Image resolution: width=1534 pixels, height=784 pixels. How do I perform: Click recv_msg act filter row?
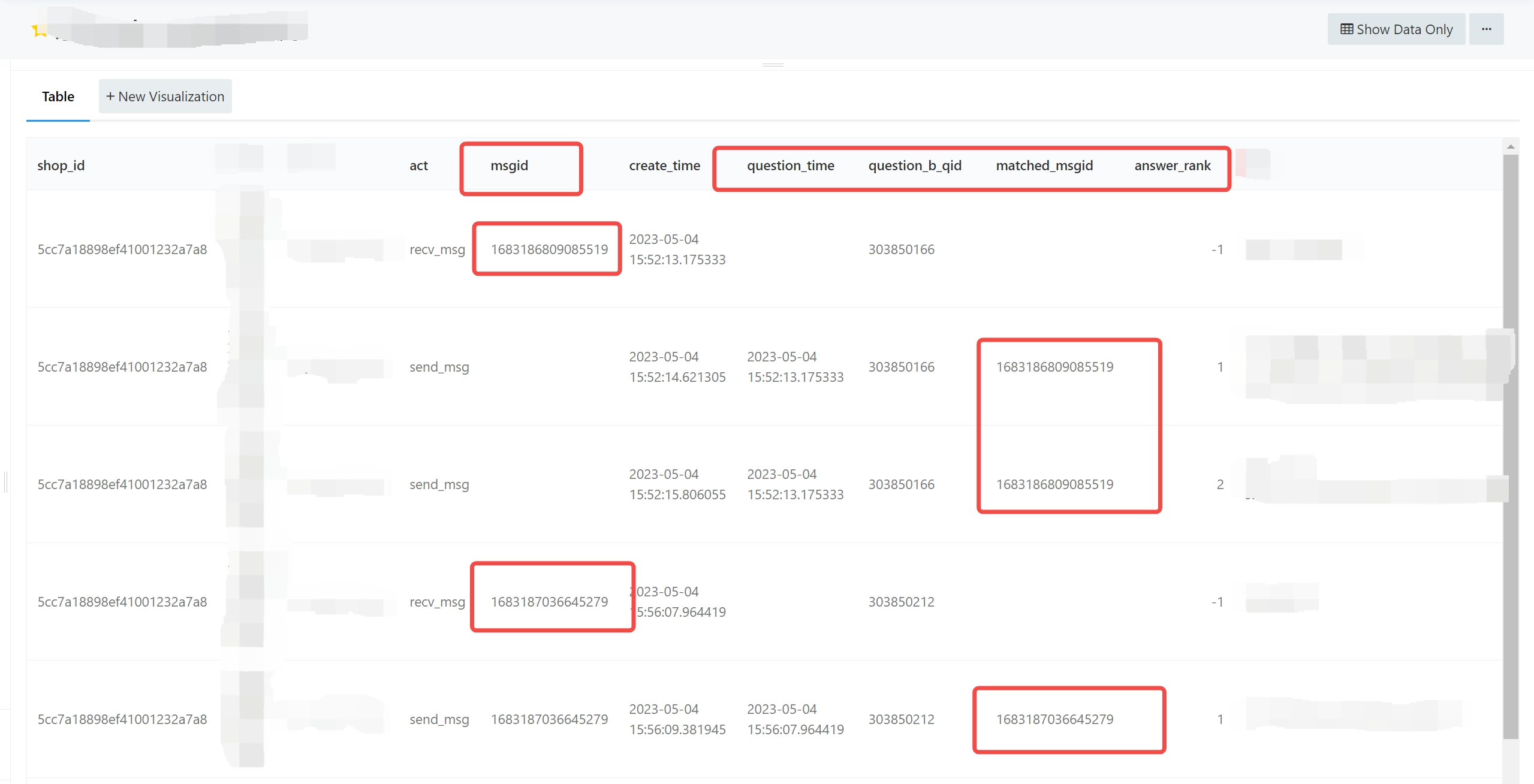435,248
